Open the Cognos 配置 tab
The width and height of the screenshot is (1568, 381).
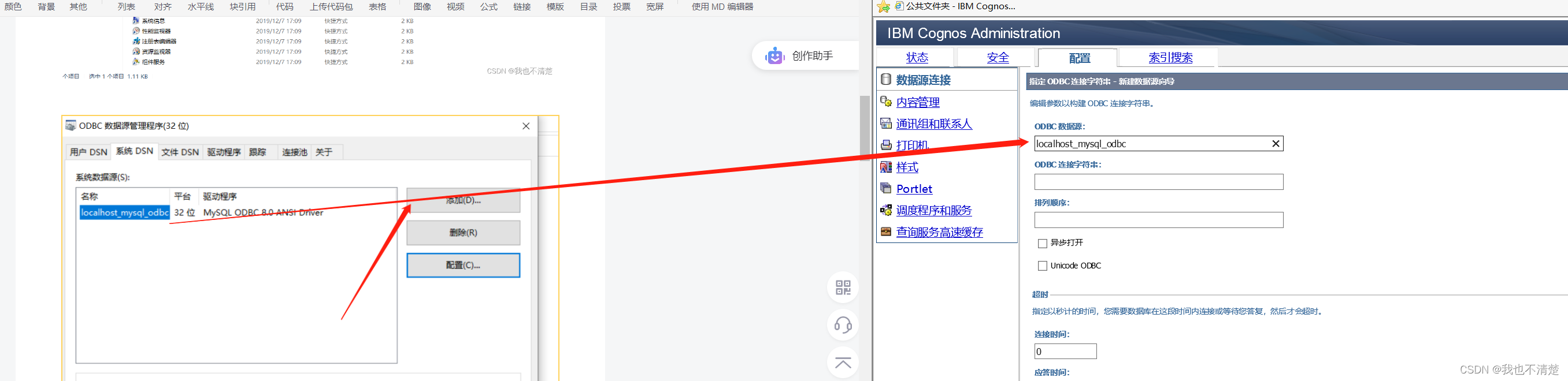(x=1079, y=58)
